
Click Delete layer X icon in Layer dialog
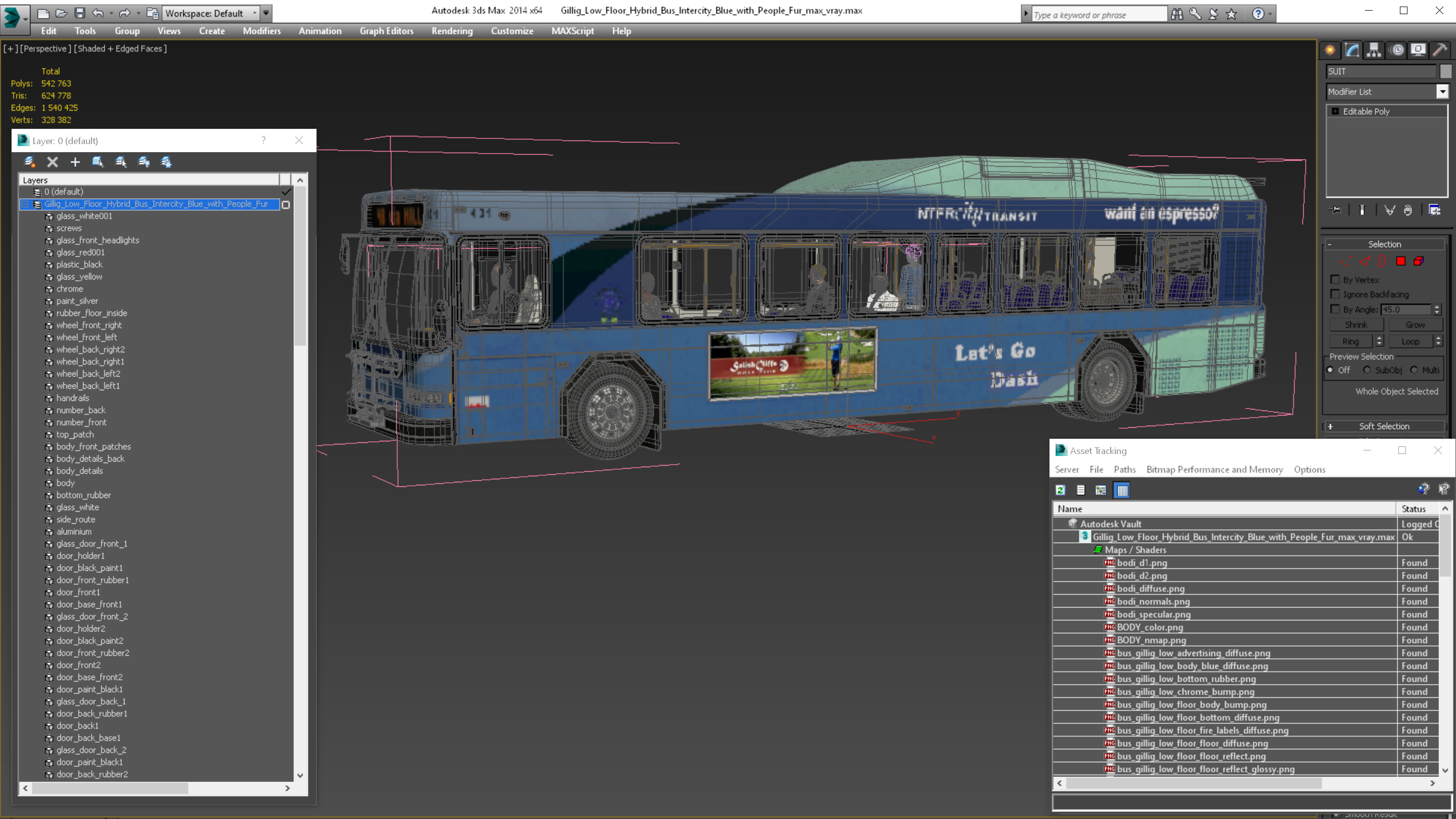(53, 162)
